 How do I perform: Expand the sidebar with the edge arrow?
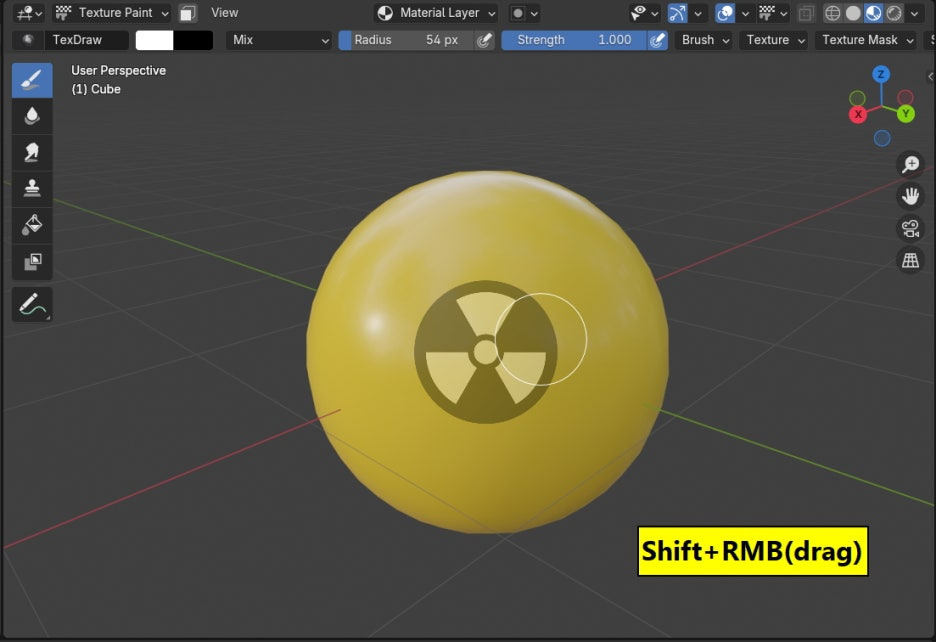(x=931, y=76)
